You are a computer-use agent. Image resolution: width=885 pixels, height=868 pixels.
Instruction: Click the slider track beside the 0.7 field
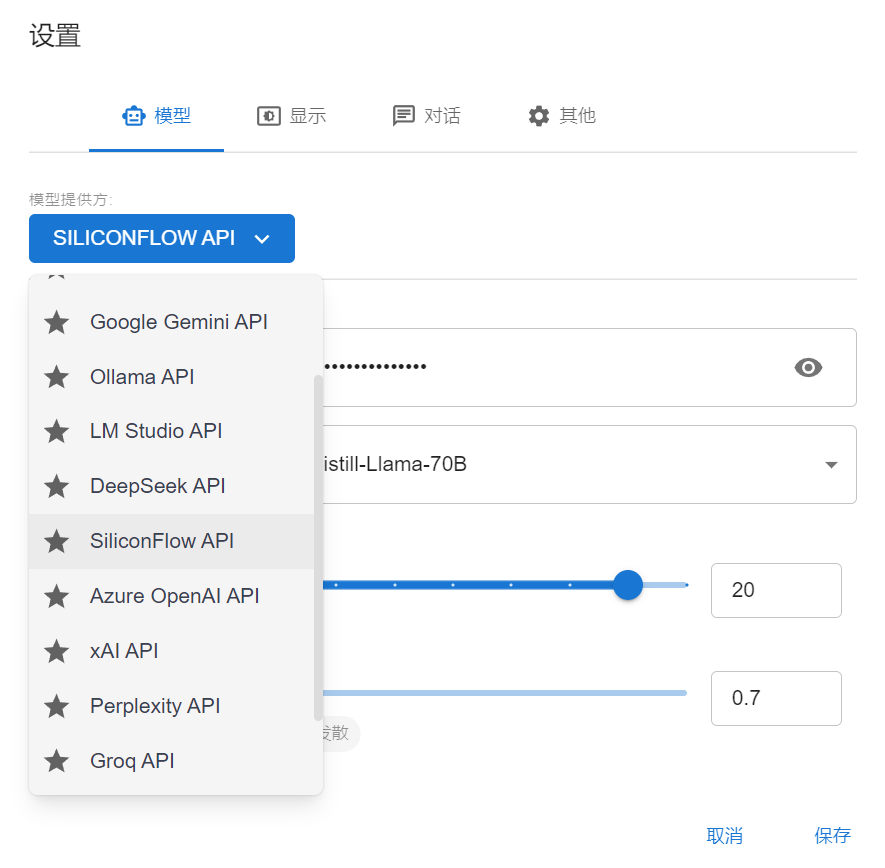point(505,693)
